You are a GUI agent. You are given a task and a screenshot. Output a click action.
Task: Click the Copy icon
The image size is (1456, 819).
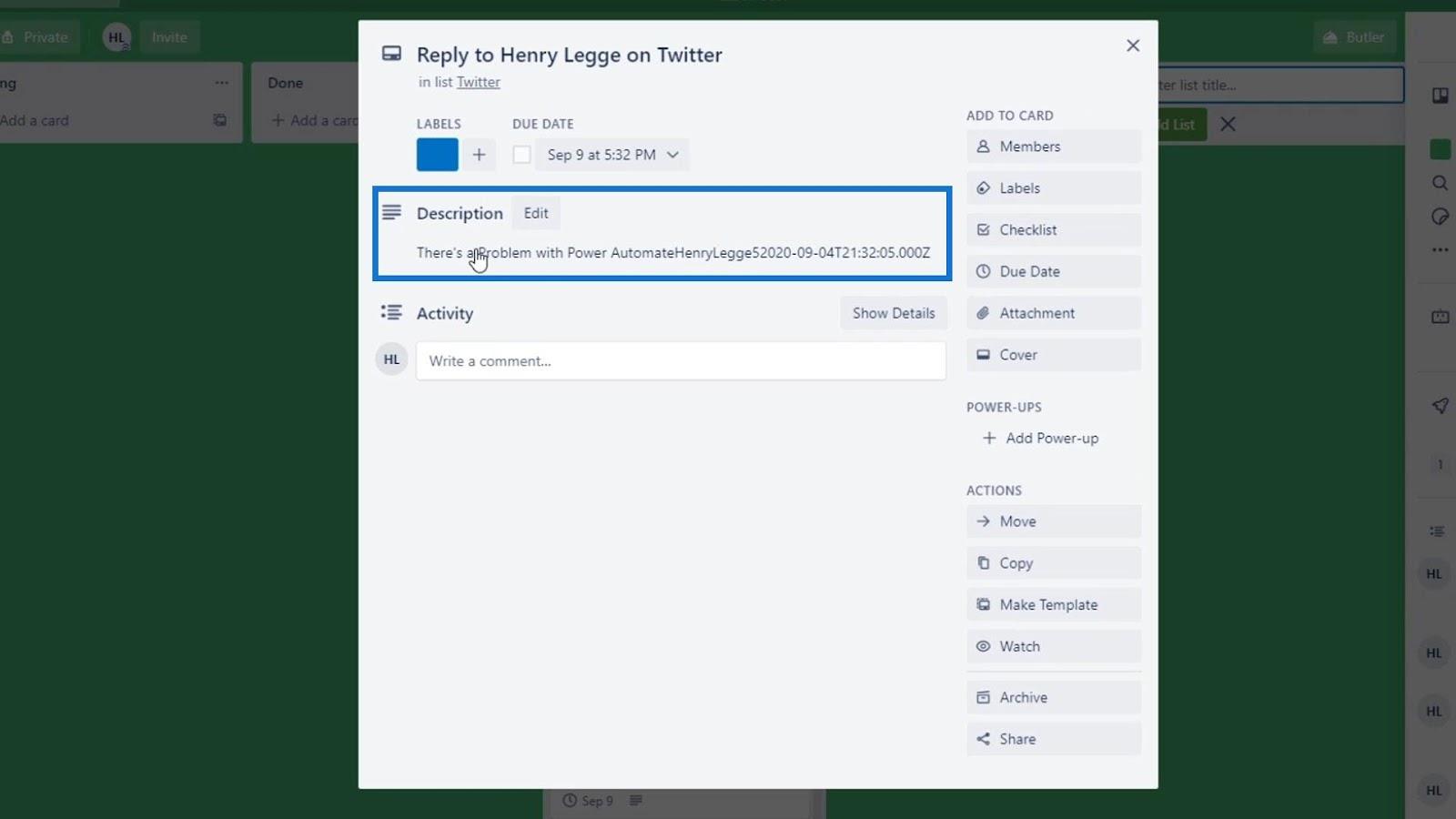(x=983, y=562)
